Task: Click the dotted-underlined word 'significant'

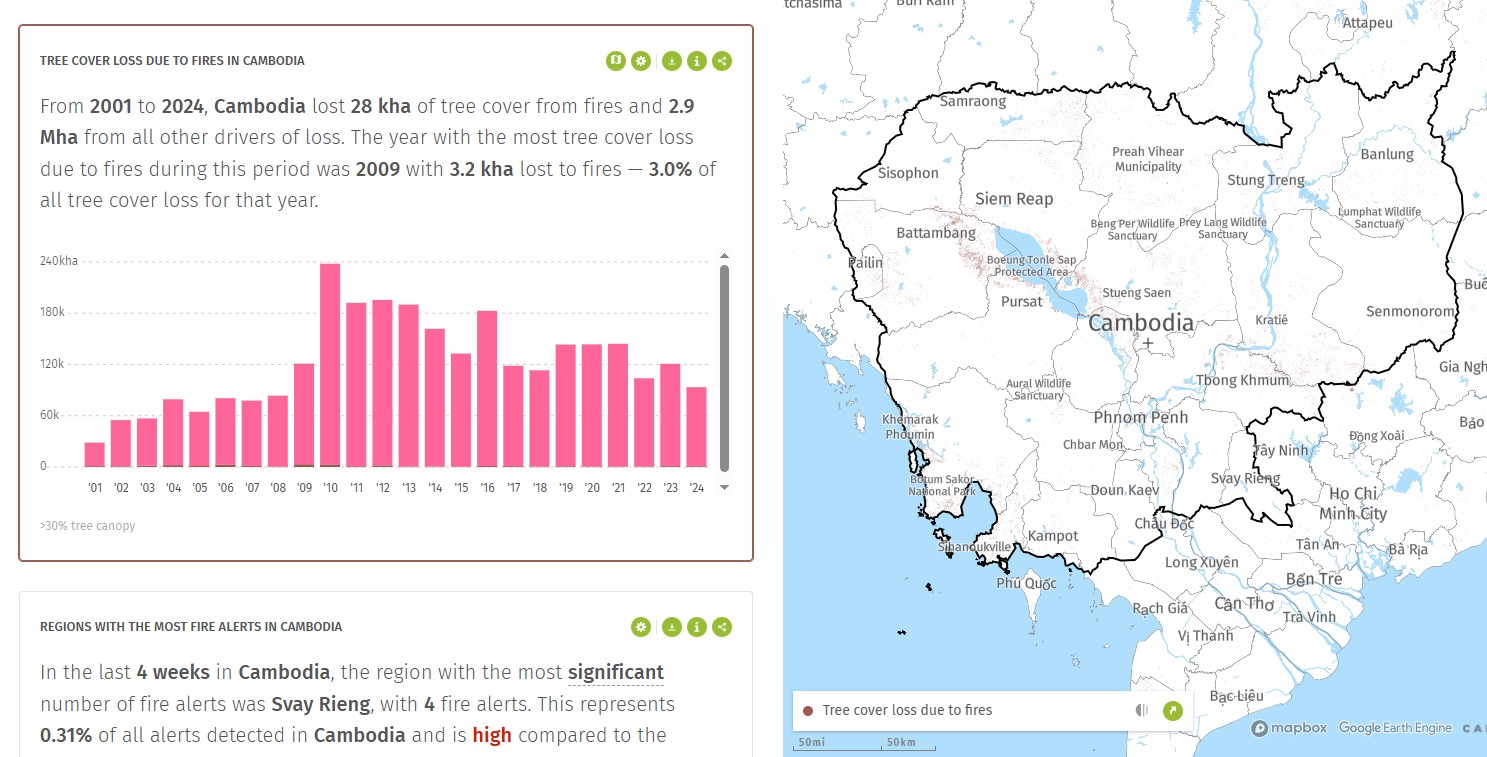Action: coord(615,672)
